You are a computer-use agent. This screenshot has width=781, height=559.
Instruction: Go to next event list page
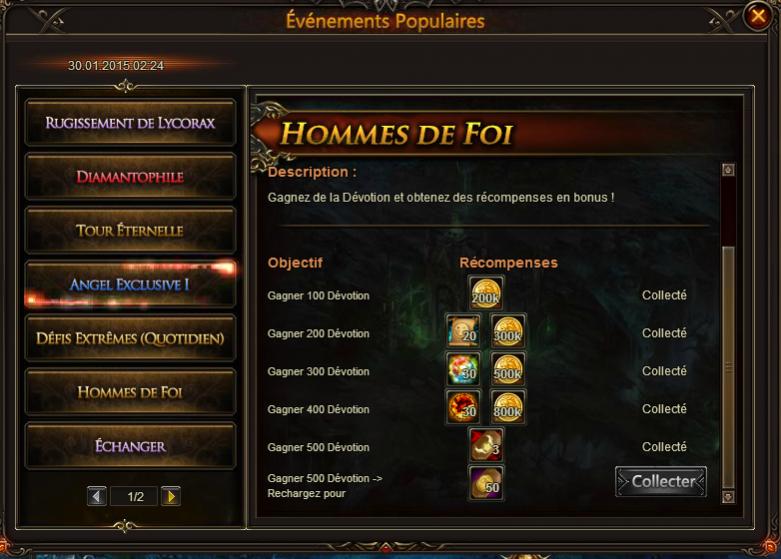pyautogui.click(x=171, y=496)
